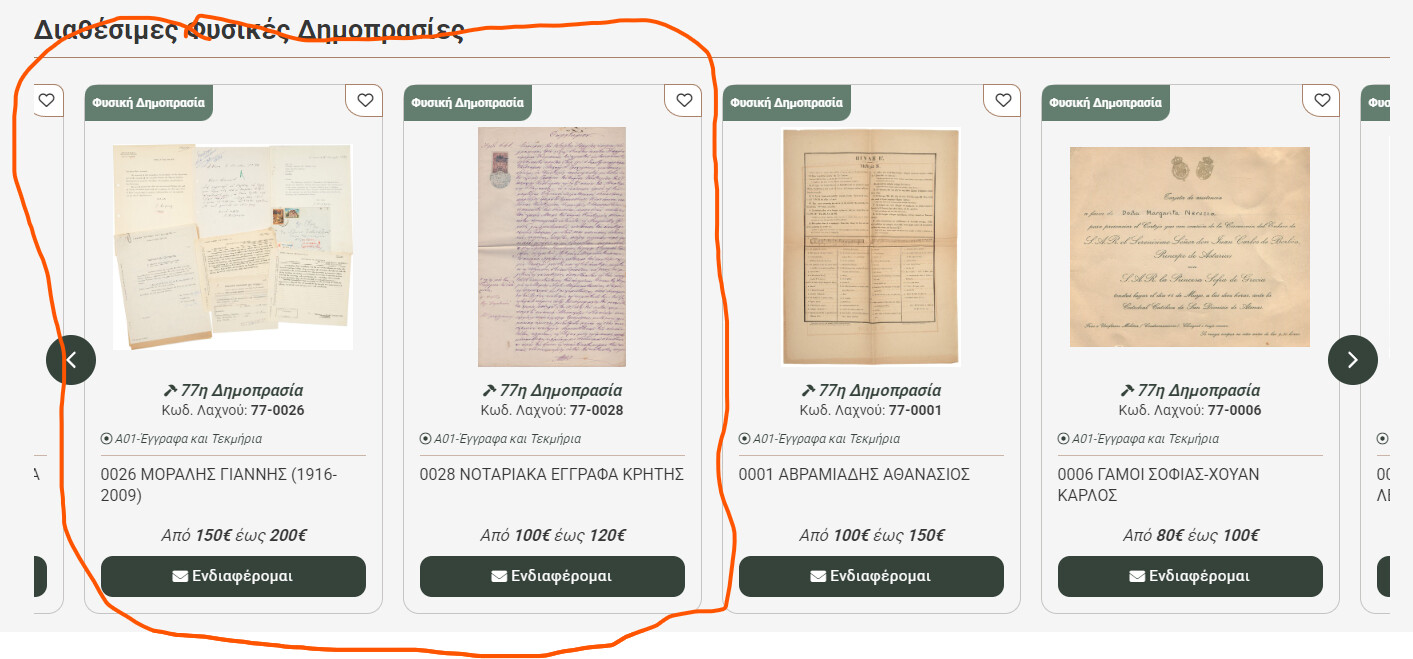Open 77η Δημοπρασία link on lot 77-0026
This screenshot has width=1413, height=659.
[x=233, y=390]
